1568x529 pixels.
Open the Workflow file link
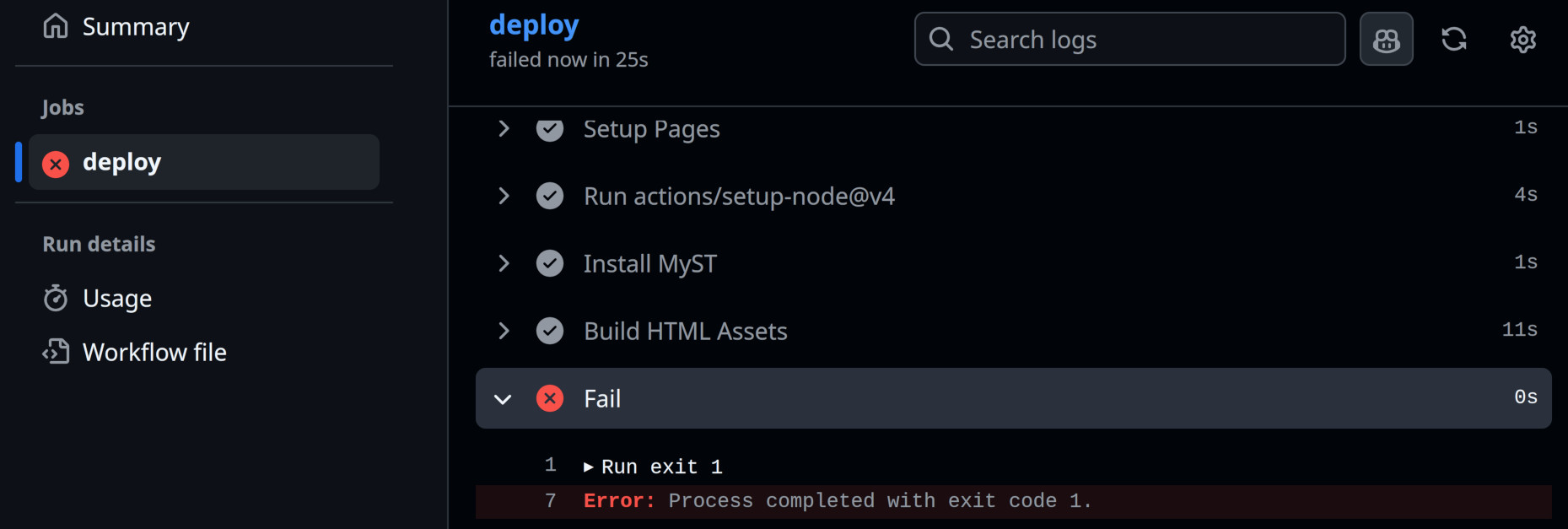(154, 352)
